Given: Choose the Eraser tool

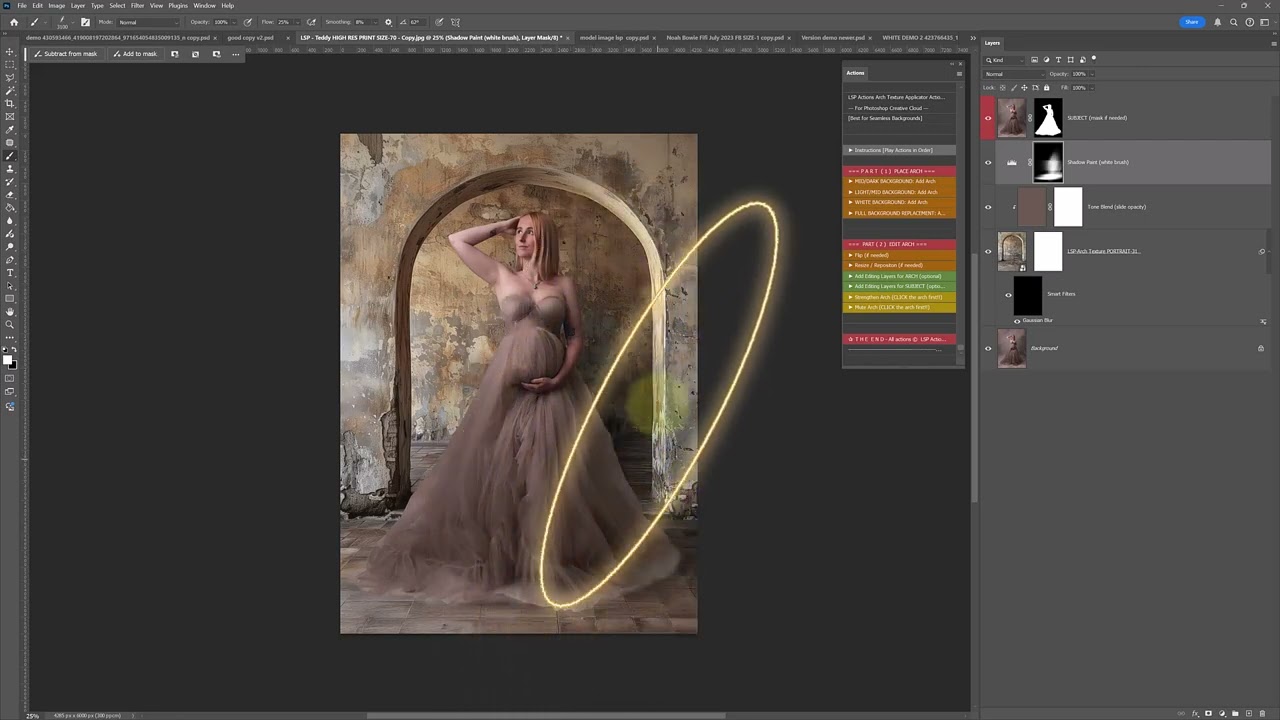Looking at the screenshot, I should pos(10,195).
